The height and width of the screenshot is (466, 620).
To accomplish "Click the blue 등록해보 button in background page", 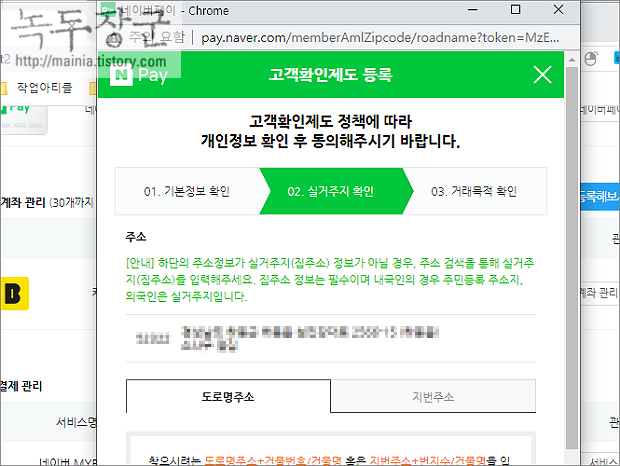I will click(599, 196).
